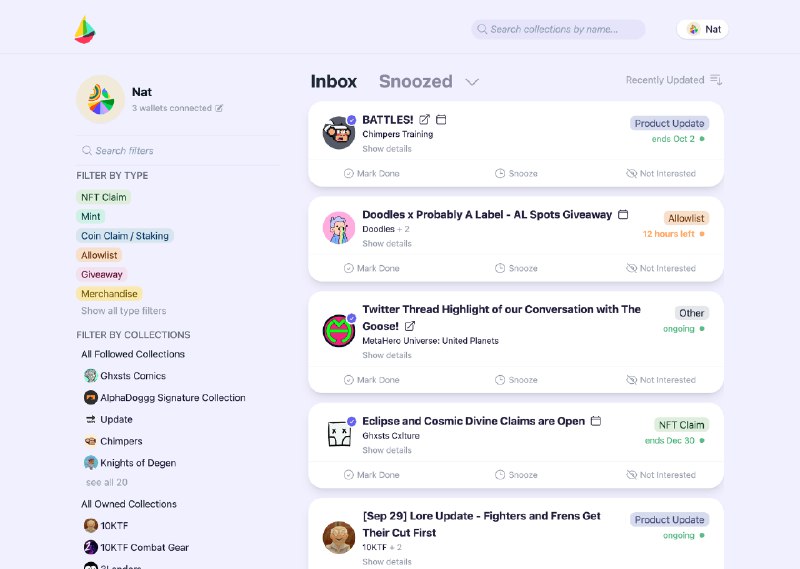Filter by Allowlist type
The width and height of the screenshot is (800, 569).
[99, 255]
